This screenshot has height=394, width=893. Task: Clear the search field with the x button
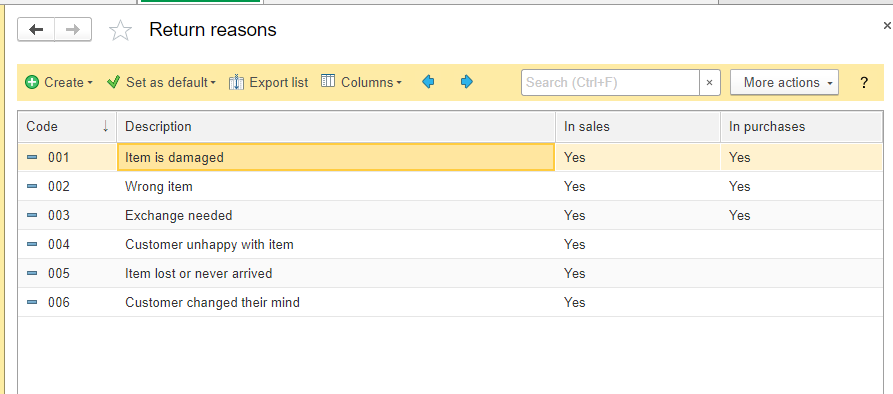(710, 83)
